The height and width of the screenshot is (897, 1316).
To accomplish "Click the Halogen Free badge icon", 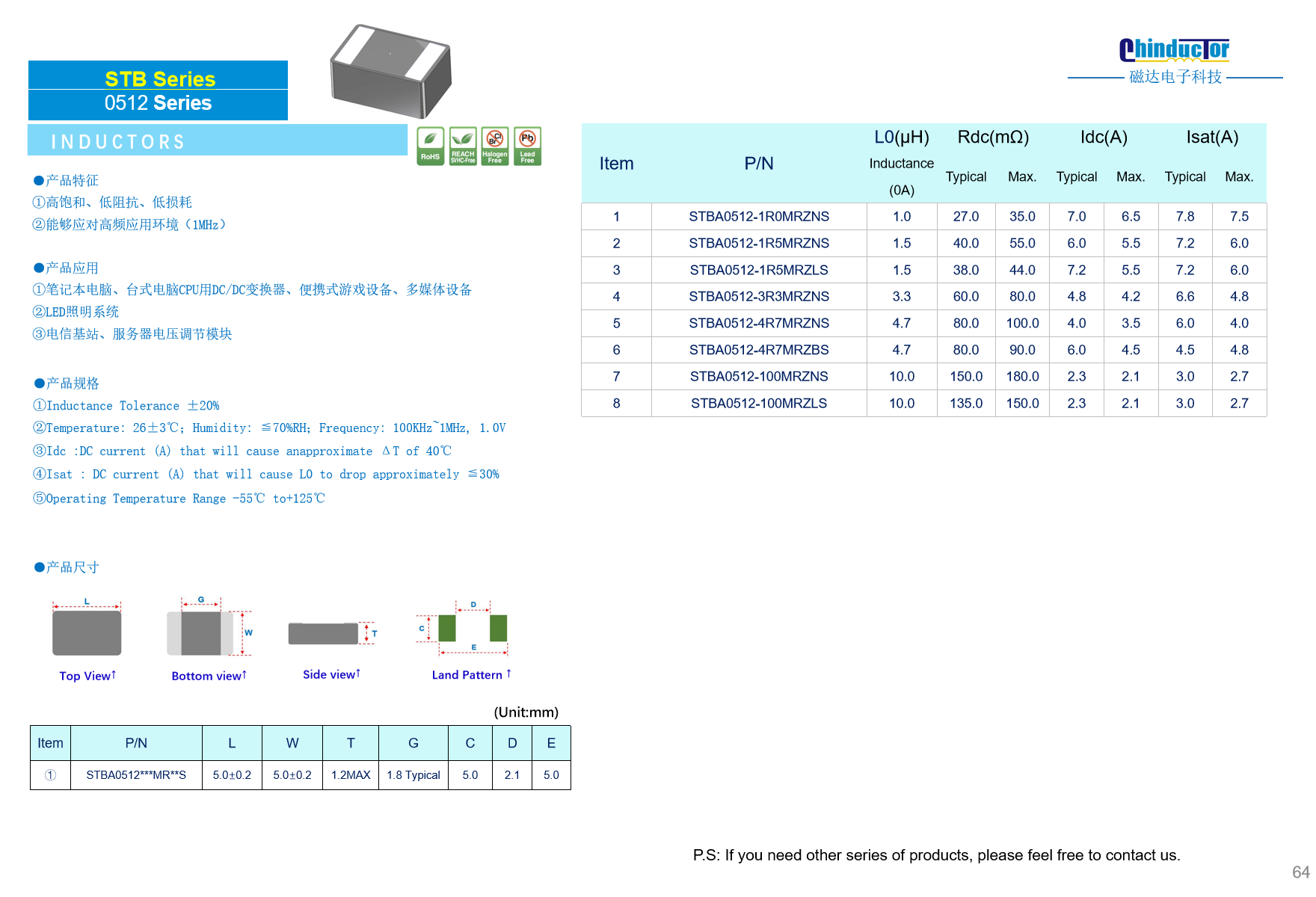I will click(x=495, y=147).
